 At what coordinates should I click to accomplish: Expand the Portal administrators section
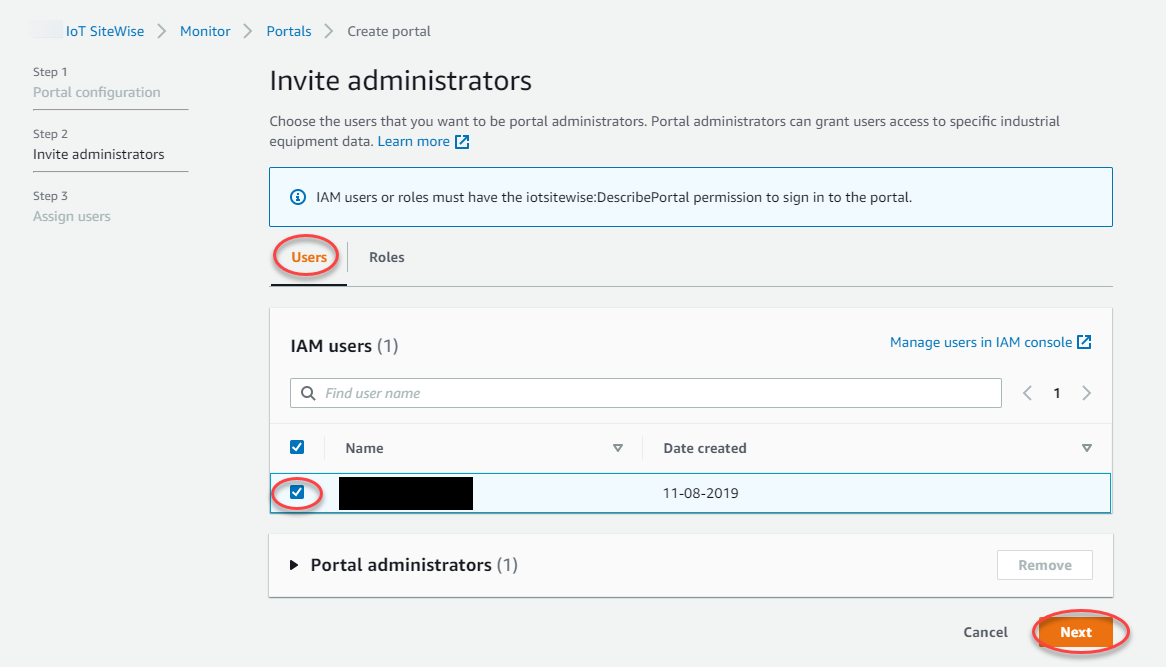[x=294, y=565]
